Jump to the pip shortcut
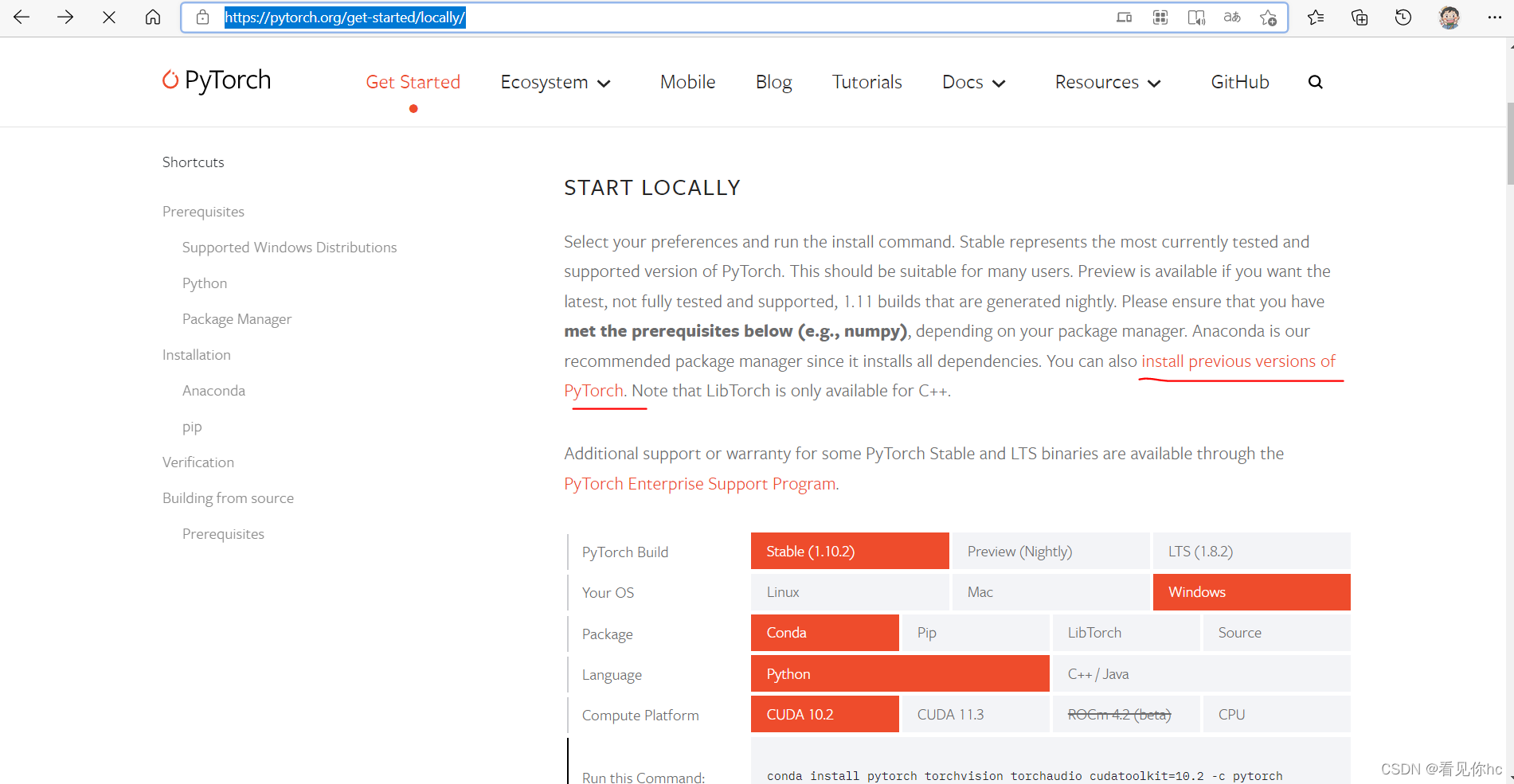Screen dimensions: 1514x784 tap(192, 427)
